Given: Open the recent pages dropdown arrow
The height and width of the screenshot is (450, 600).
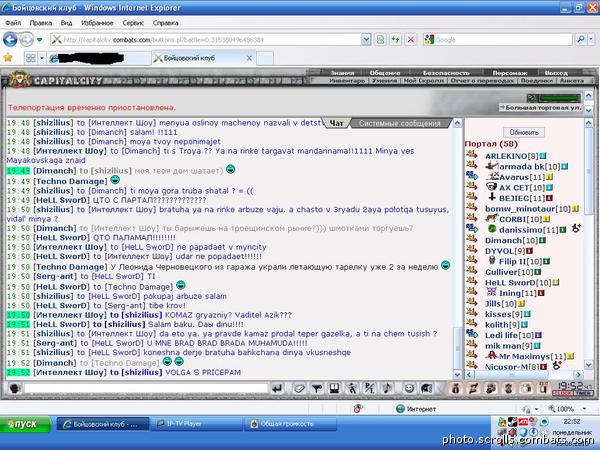Looking at the screenshot, I should coord(39,40).
